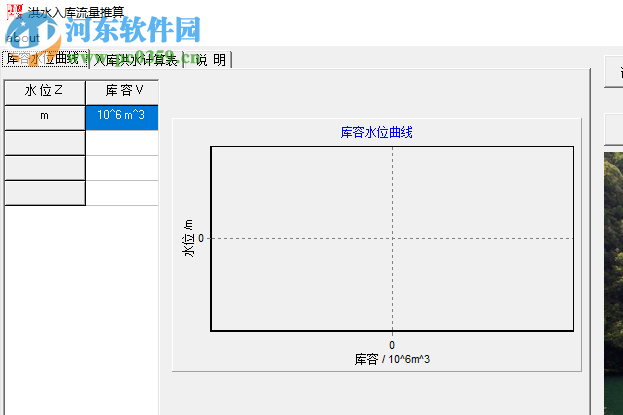Click the first empty 库容V data cell
Viewport: 623px width, 415px height.
tap(122, 143)
